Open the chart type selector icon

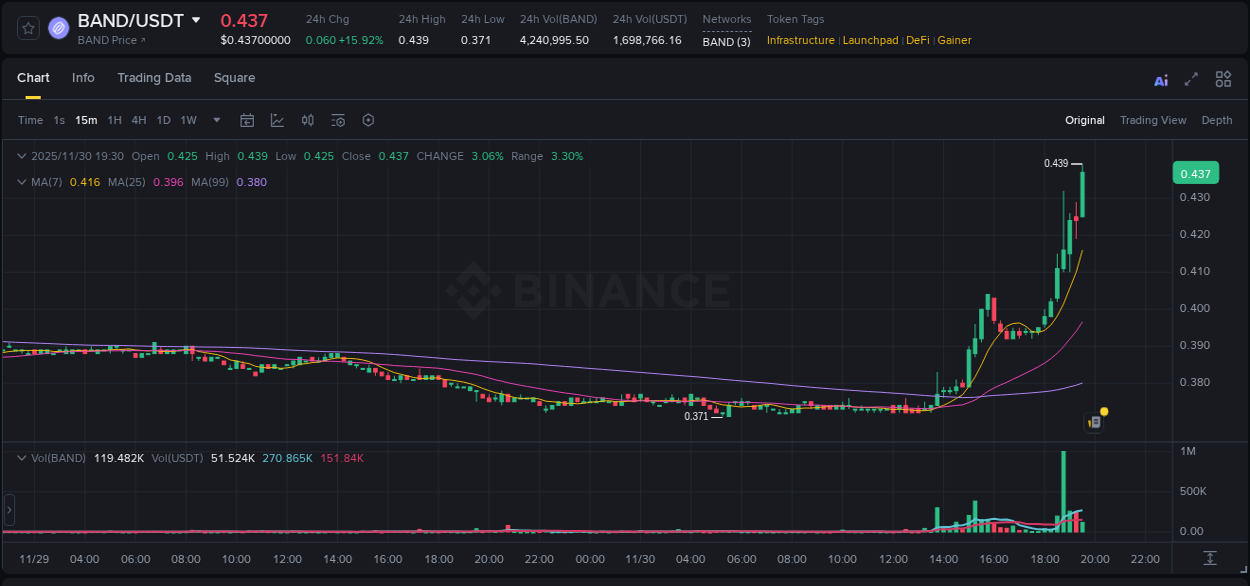[x=277, y=120]
